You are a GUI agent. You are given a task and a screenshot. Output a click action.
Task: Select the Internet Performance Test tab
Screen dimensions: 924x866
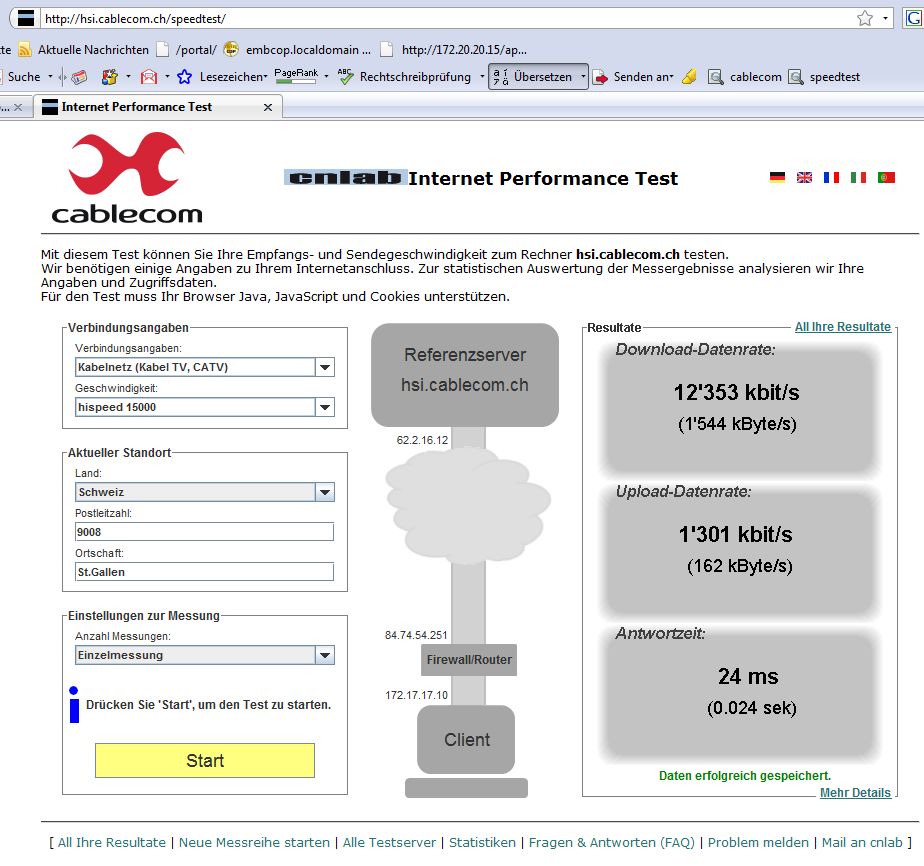(x=137, y=107)
